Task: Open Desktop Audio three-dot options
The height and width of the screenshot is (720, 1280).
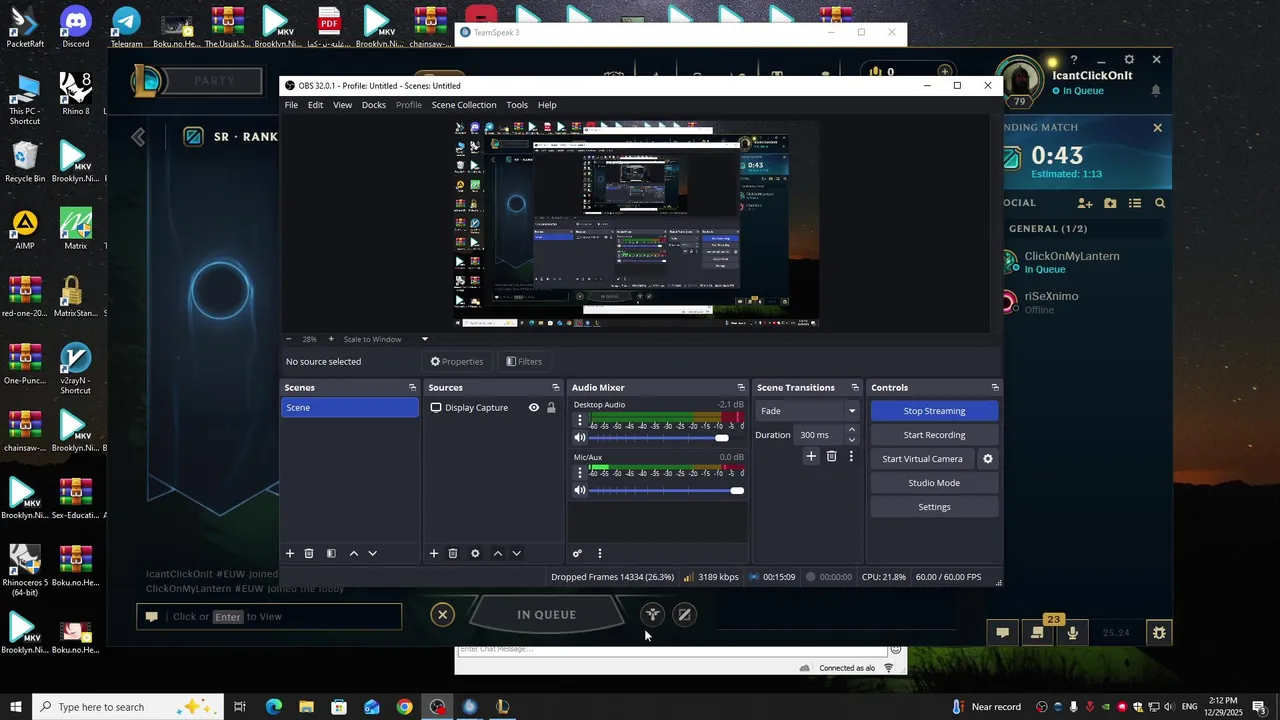Action: [580, 420]
